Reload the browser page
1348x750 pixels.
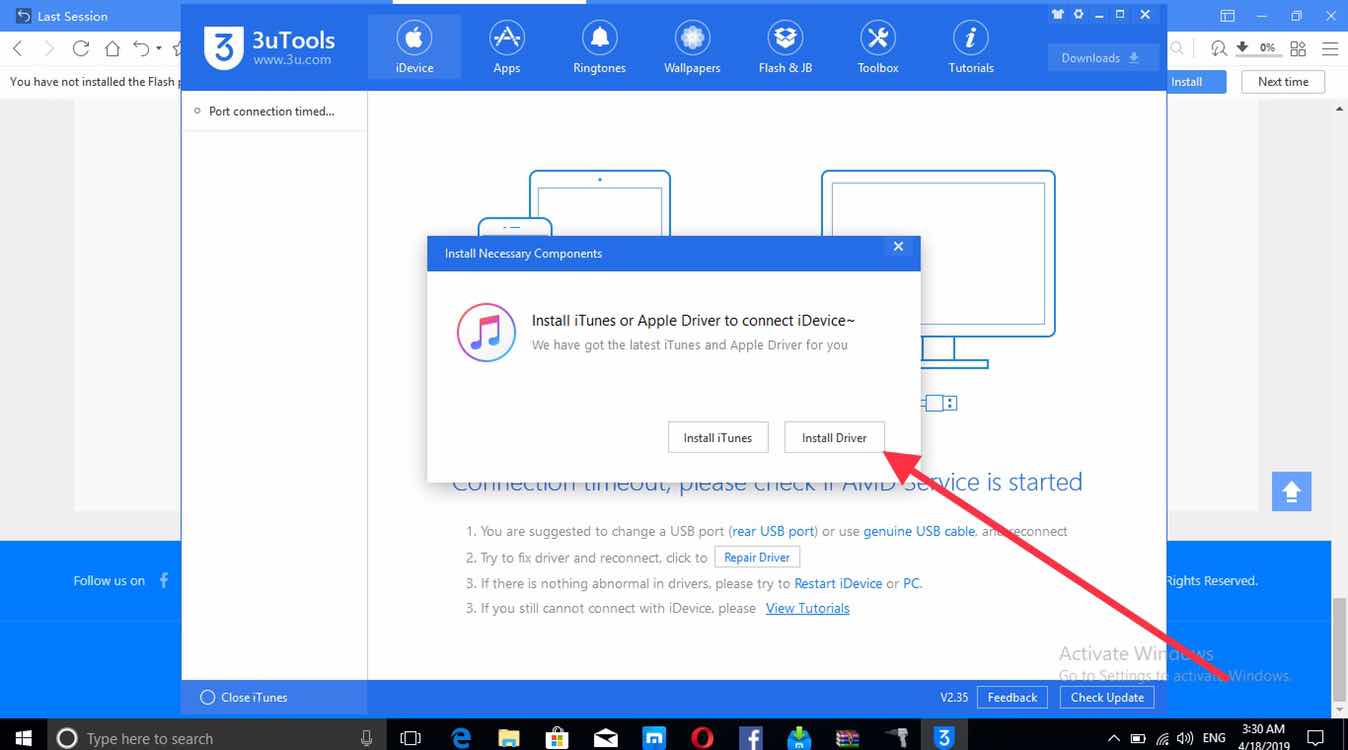pos(81,48)
